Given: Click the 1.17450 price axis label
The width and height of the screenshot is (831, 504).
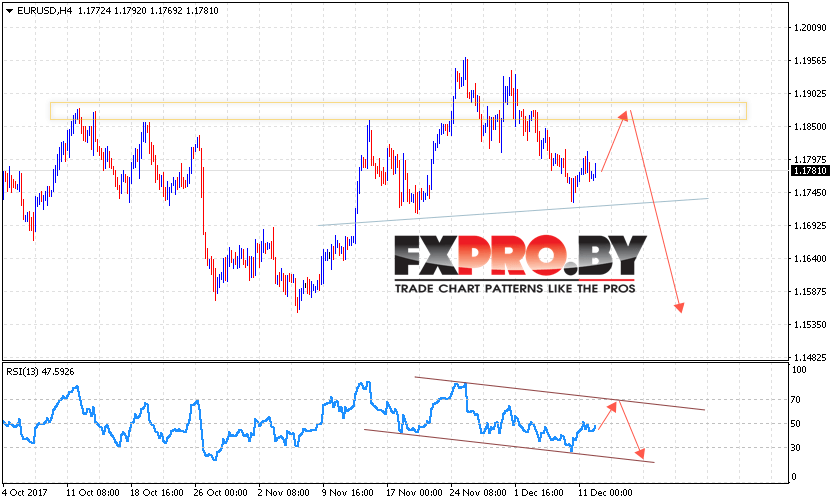Looking at the screenshot, I should pos(810,193).
